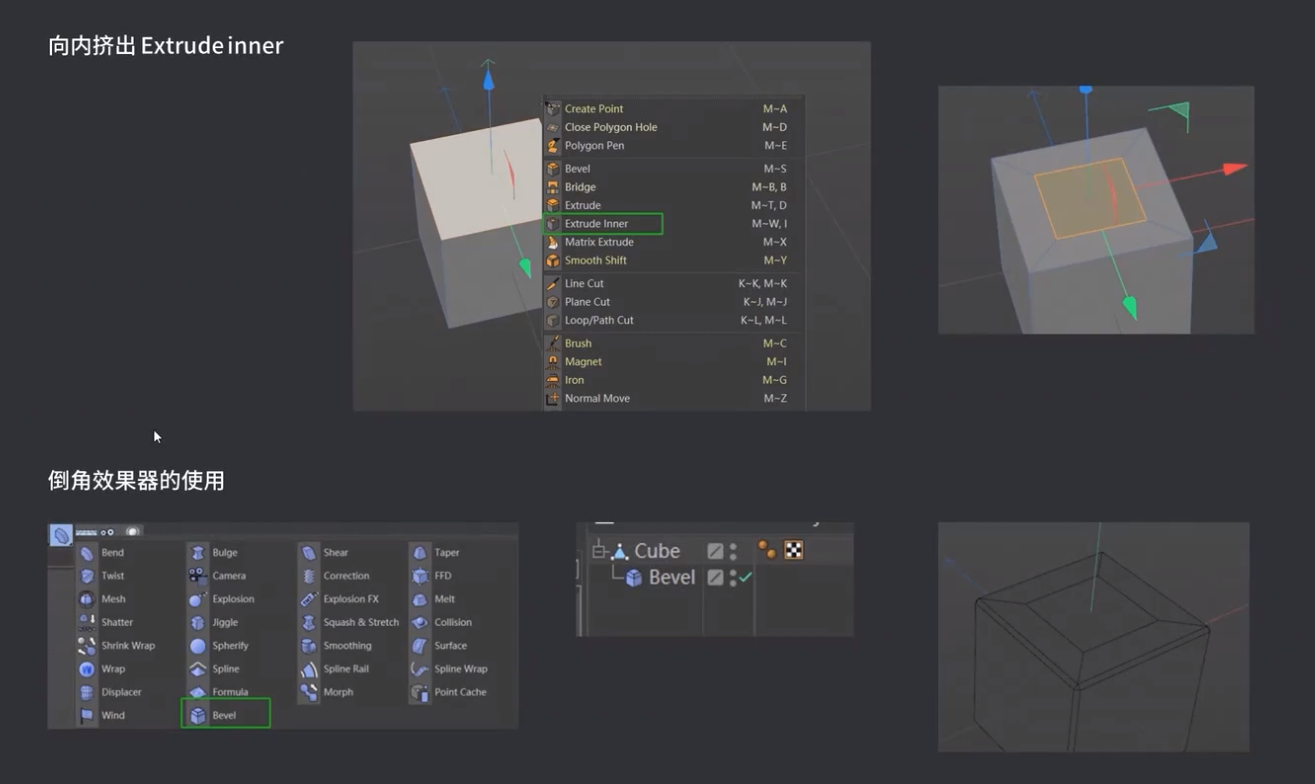Select the Melt deformer icon
The image size is (1315, 784).
tap(420, 599)
